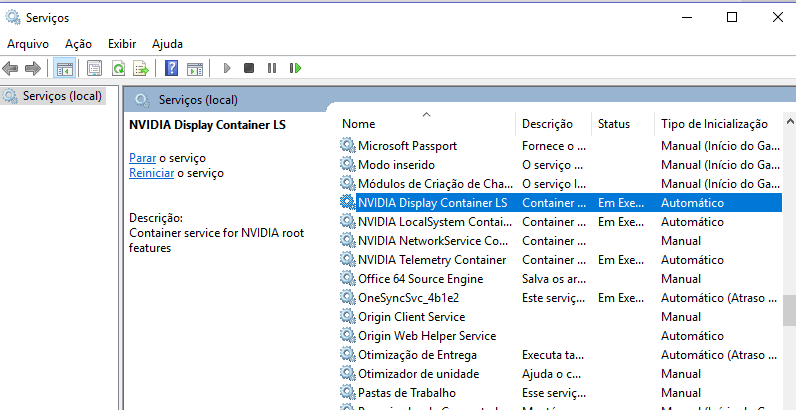Click the Refresh toolbar icon

click(x=118, y=68)
